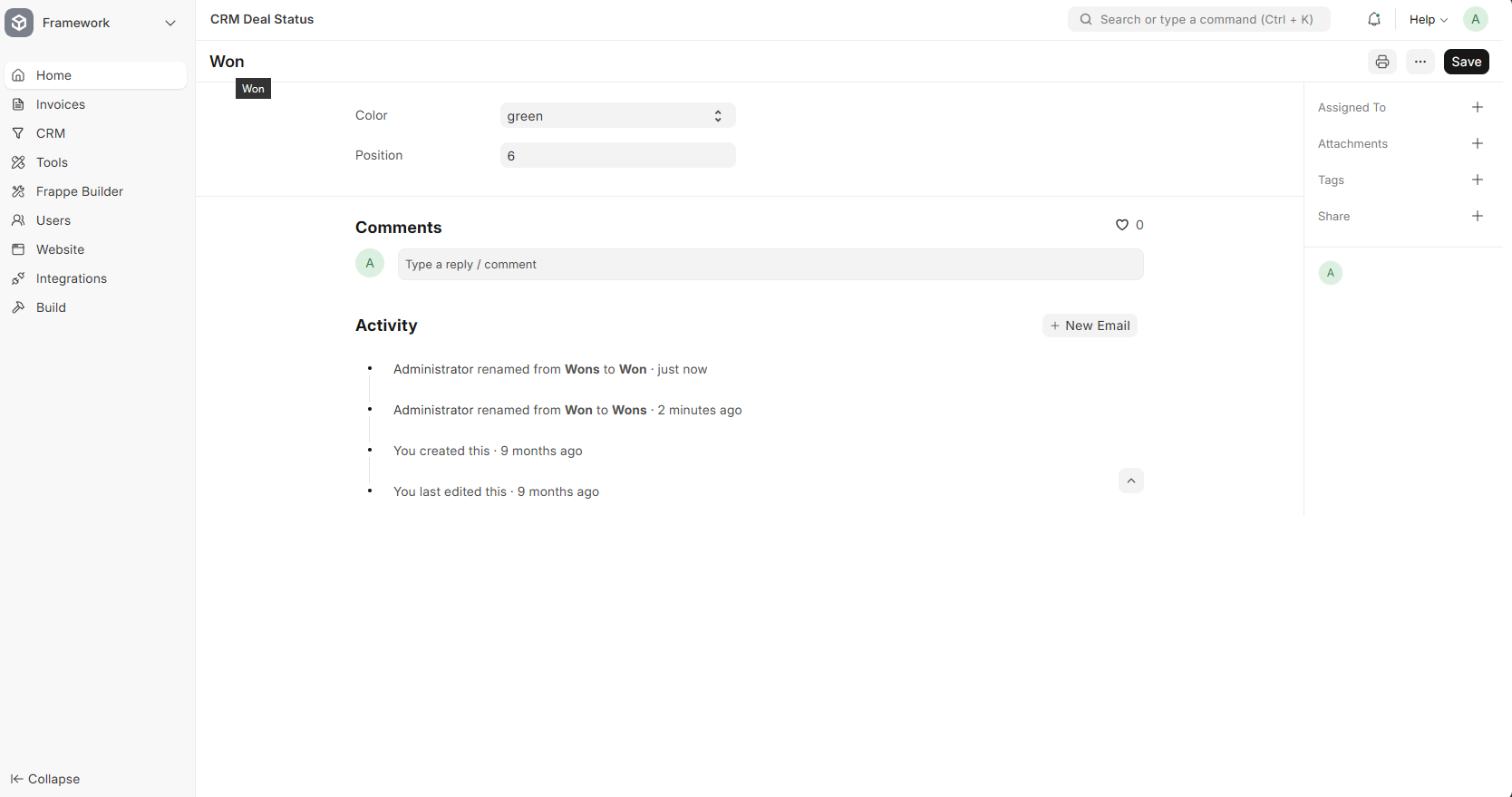This screenshot has width=1512, height=797.
Task: Add an attachment using the plus icon
Action: tap(1477, 143)
